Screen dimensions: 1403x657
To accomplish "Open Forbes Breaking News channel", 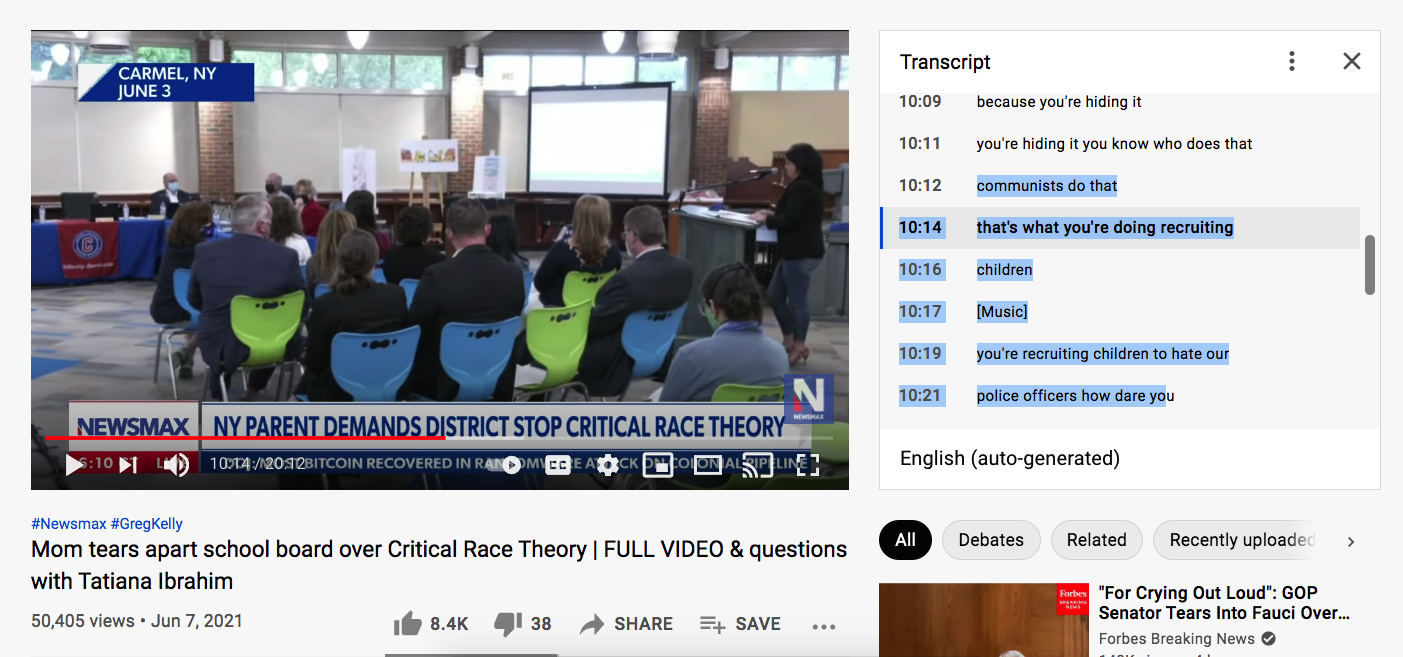I will tap(1176, 639).
